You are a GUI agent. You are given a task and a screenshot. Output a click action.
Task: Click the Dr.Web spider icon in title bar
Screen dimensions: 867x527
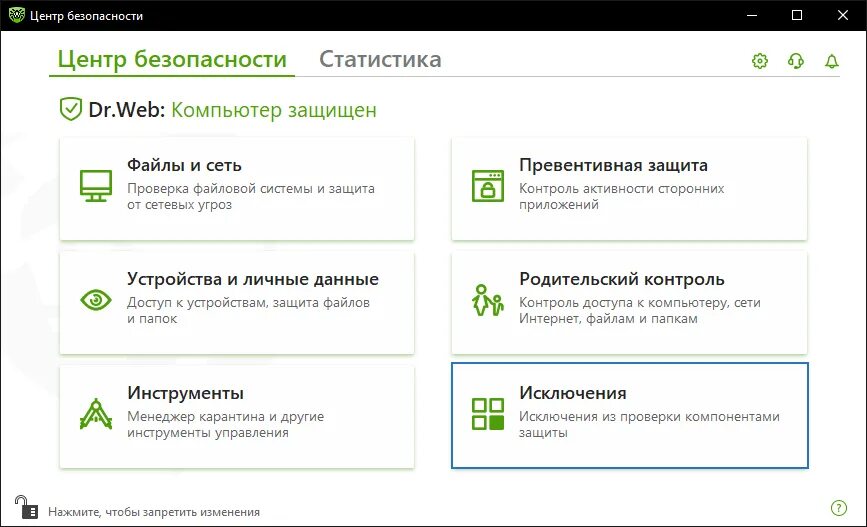[x=17, y=15]
